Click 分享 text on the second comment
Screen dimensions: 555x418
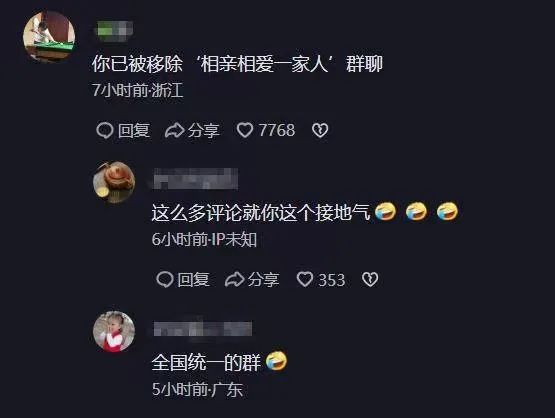263,280
